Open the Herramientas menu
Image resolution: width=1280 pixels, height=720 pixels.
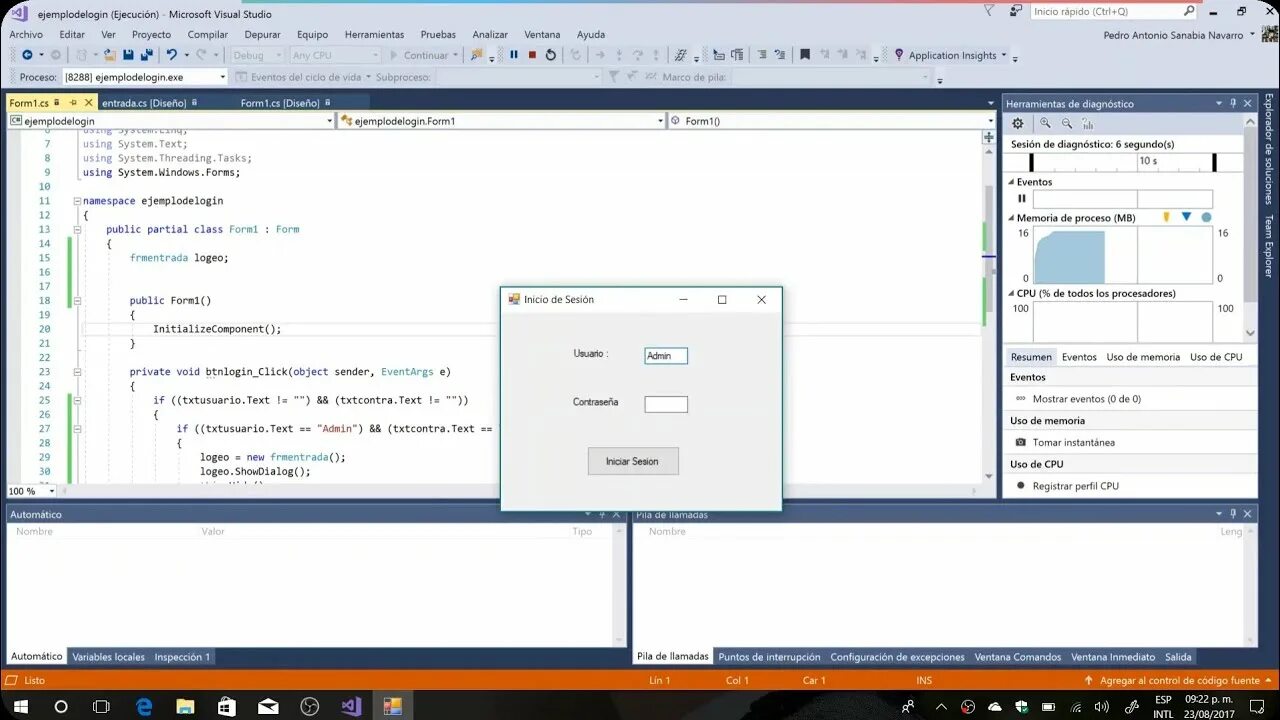click(374, 34)
